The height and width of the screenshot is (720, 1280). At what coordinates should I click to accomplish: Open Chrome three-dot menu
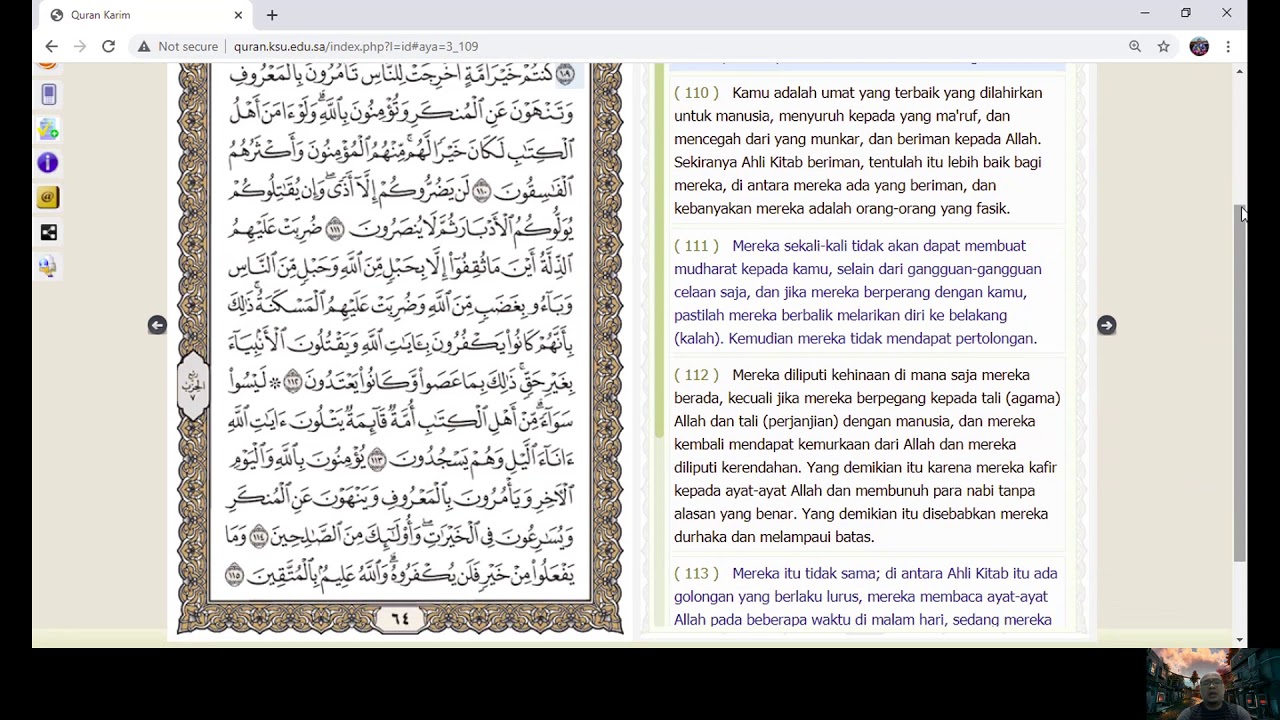(1228, 46)
